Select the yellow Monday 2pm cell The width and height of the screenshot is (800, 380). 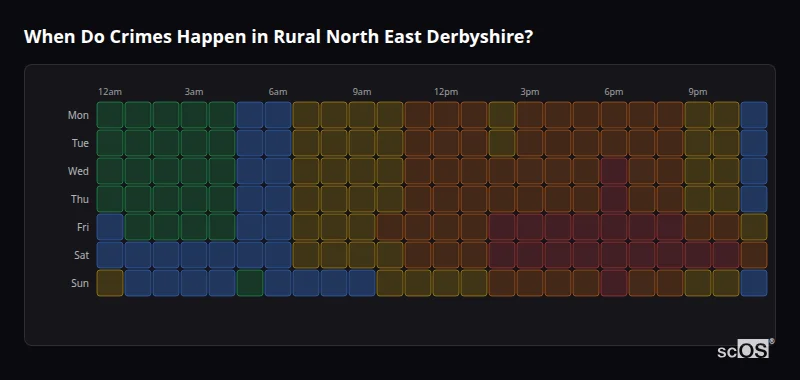click(502, 115)
